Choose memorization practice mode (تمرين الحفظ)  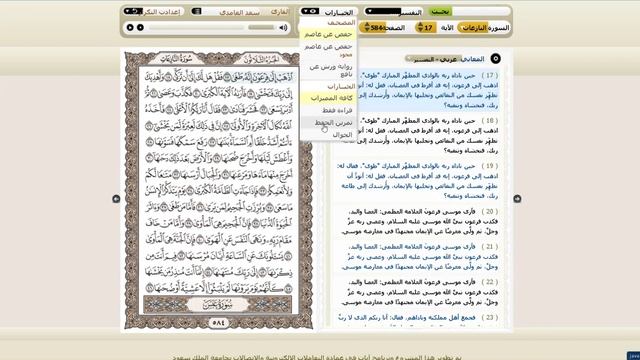coord(329,122)
